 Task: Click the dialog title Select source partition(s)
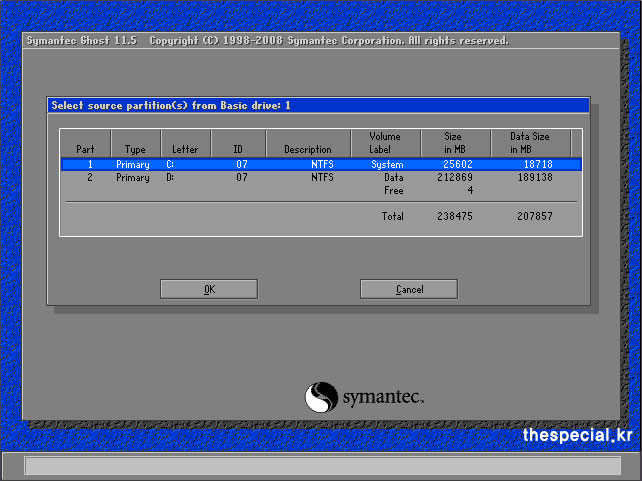[171, 106]
